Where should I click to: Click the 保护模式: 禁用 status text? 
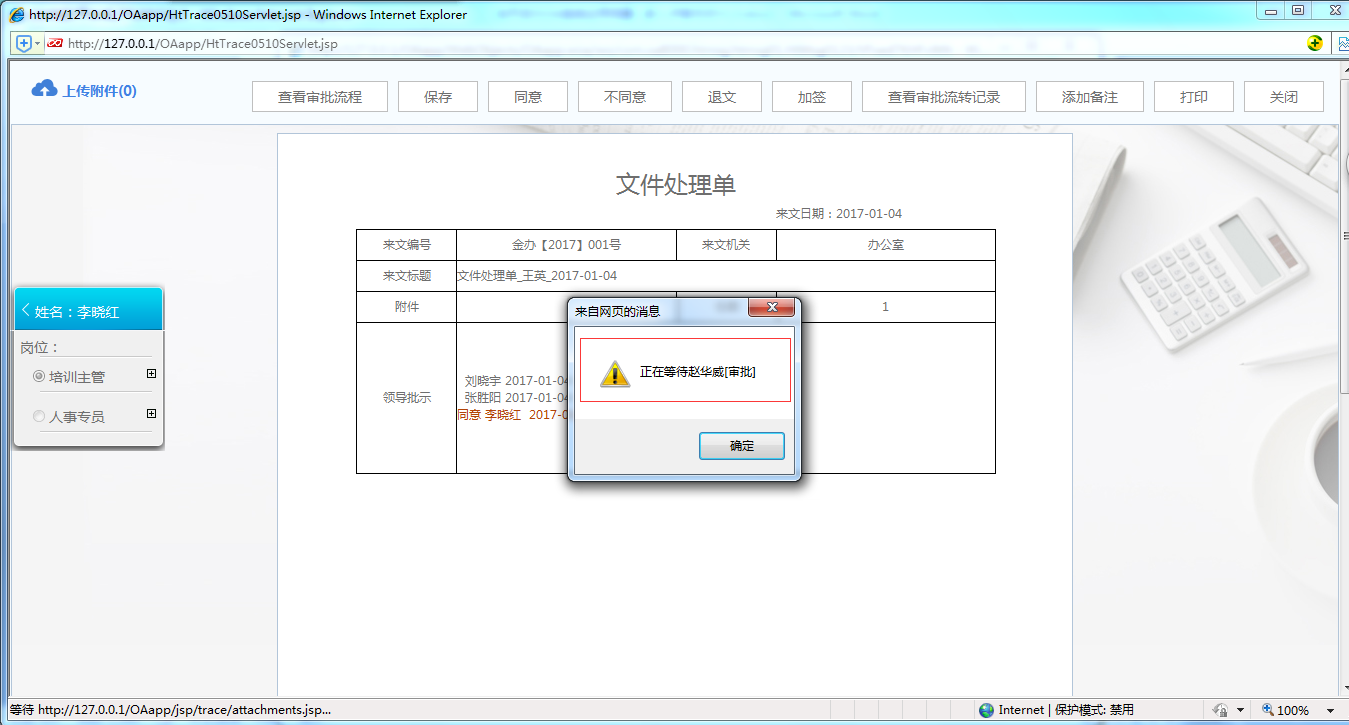[x=1094, y=710]
